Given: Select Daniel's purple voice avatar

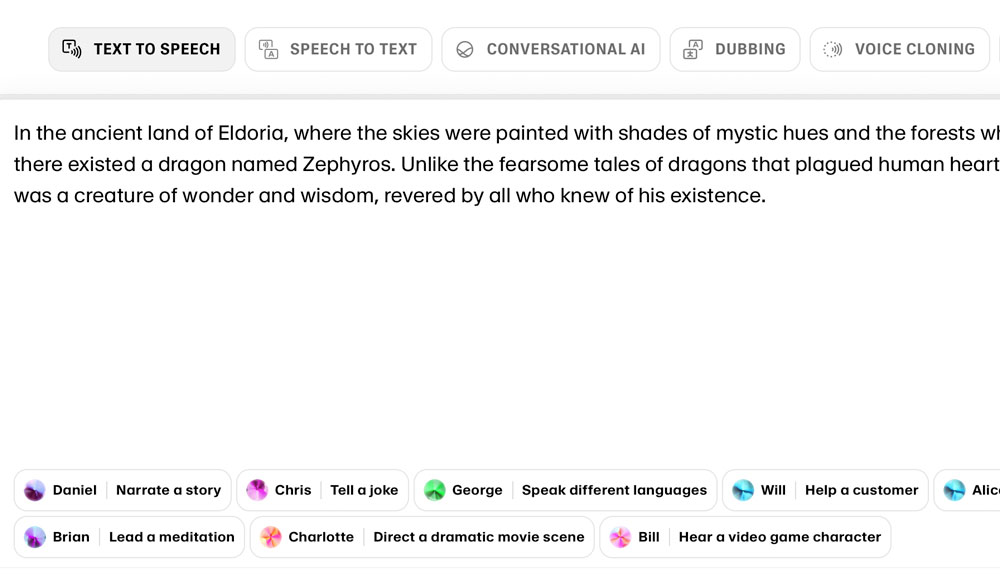Looking at the screenshot, I should [x=34, y=490].
